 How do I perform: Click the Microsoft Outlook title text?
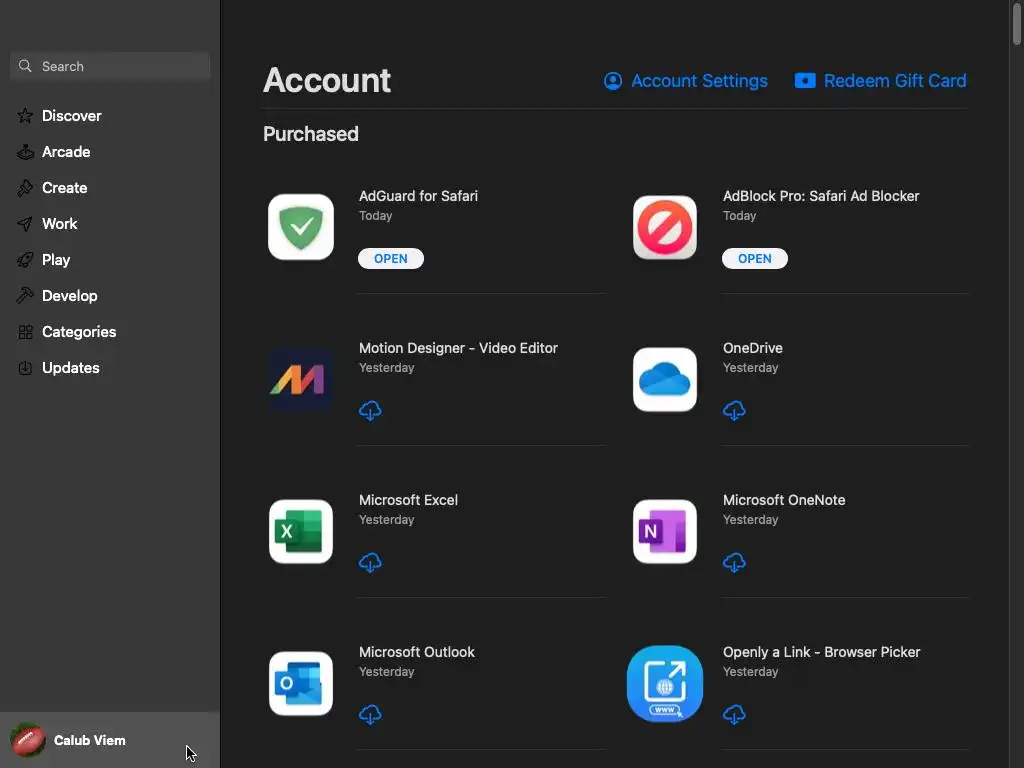coord(417,652)
